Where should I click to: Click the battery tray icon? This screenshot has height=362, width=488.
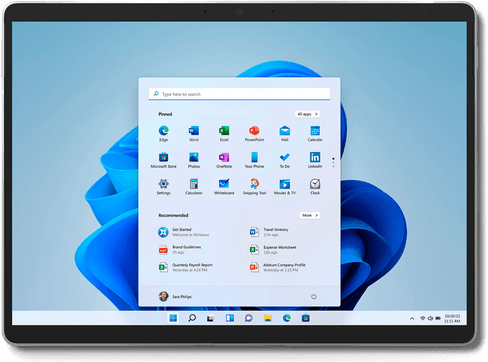438,318
